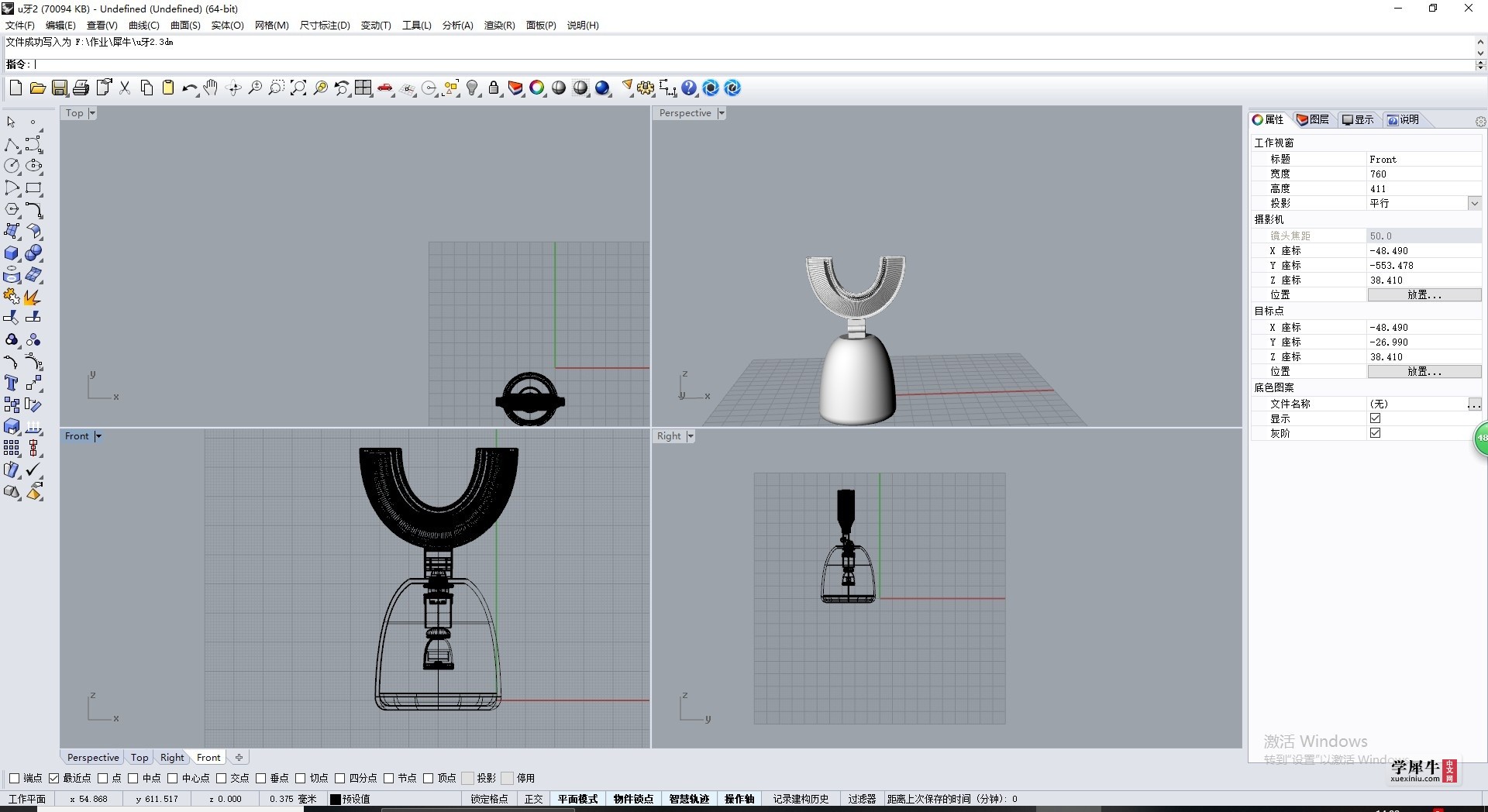The image size is (1488, 812).
Task: Click the light bulb Hide objects icon
Action: 473,88
